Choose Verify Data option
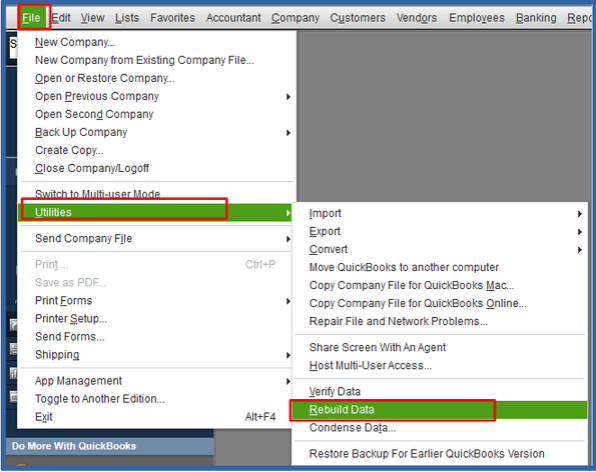 click(334, 391)
